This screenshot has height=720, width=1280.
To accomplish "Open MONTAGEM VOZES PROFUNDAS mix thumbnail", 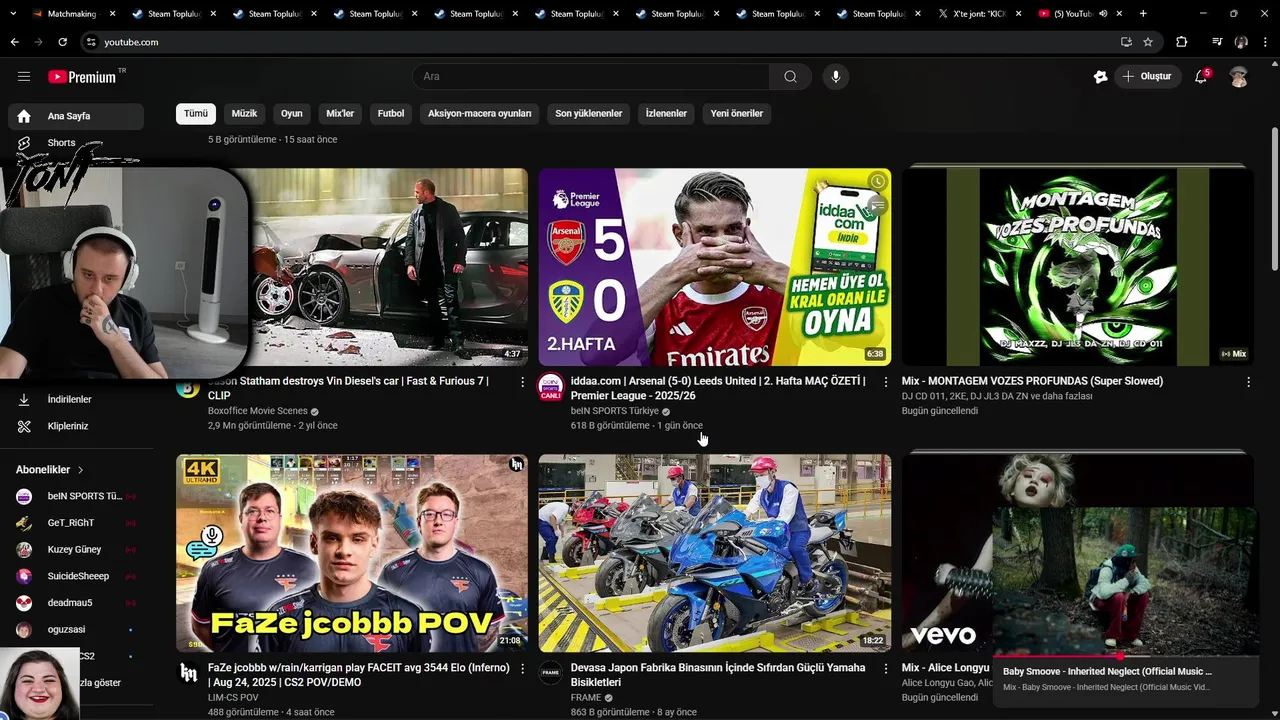I will (x=1077, y=267).
